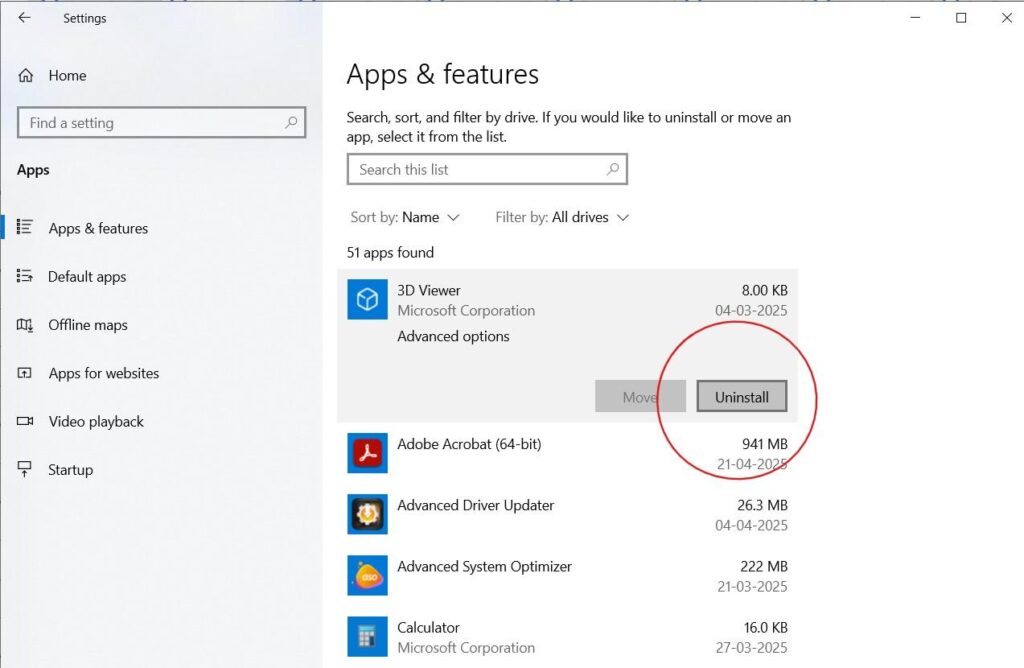Close the Settings window
Screen dimensions: 1024x668
tap(1006, 18)
